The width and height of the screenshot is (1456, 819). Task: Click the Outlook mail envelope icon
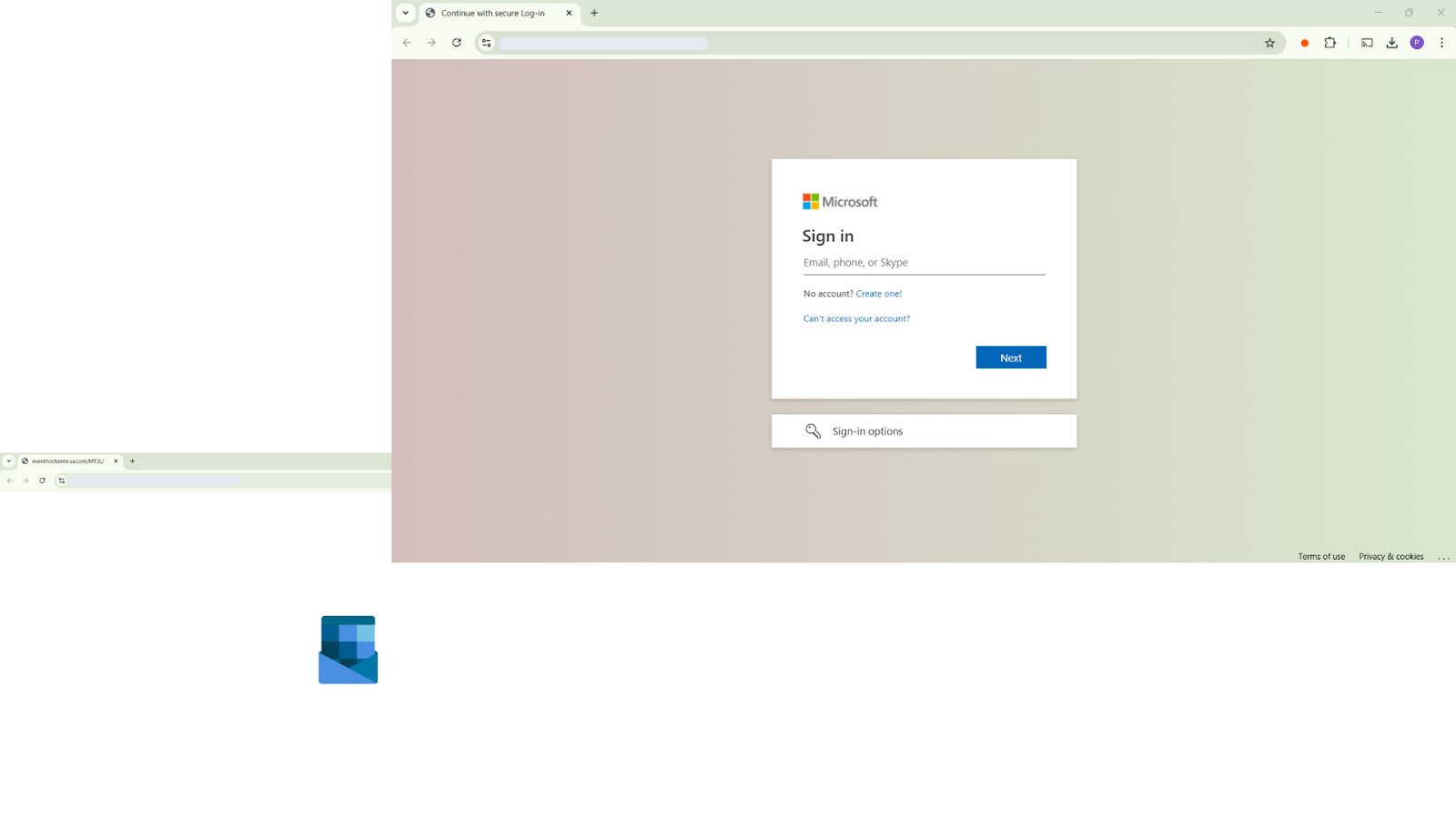(348, 650)
